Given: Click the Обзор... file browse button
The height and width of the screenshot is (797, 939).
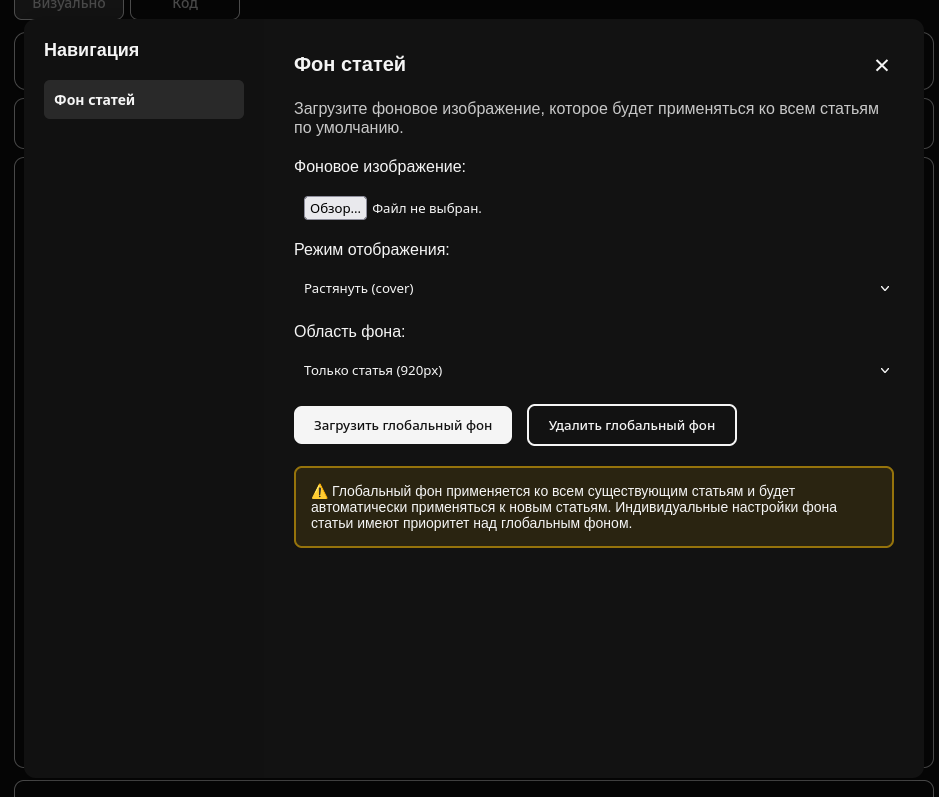Looking at the screenshot, I should [x=335, y=208].
